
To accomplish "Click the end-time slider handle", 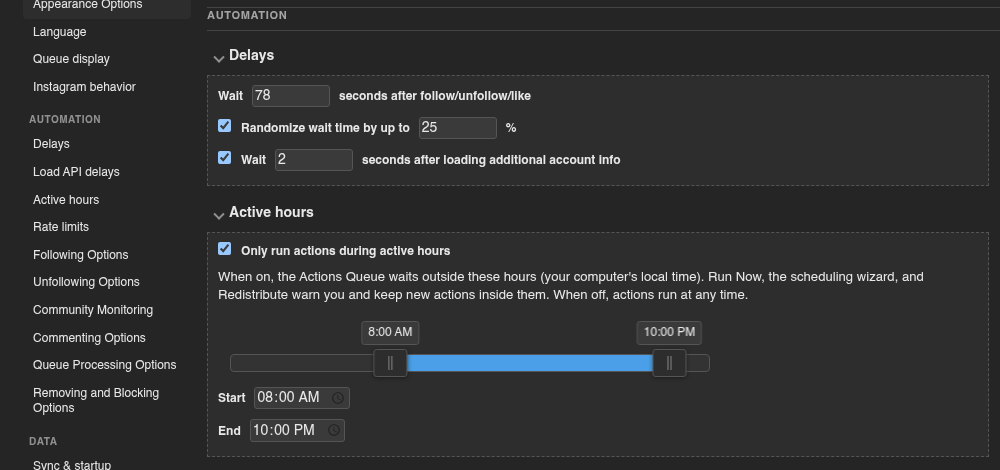I will tap(669, 363).
